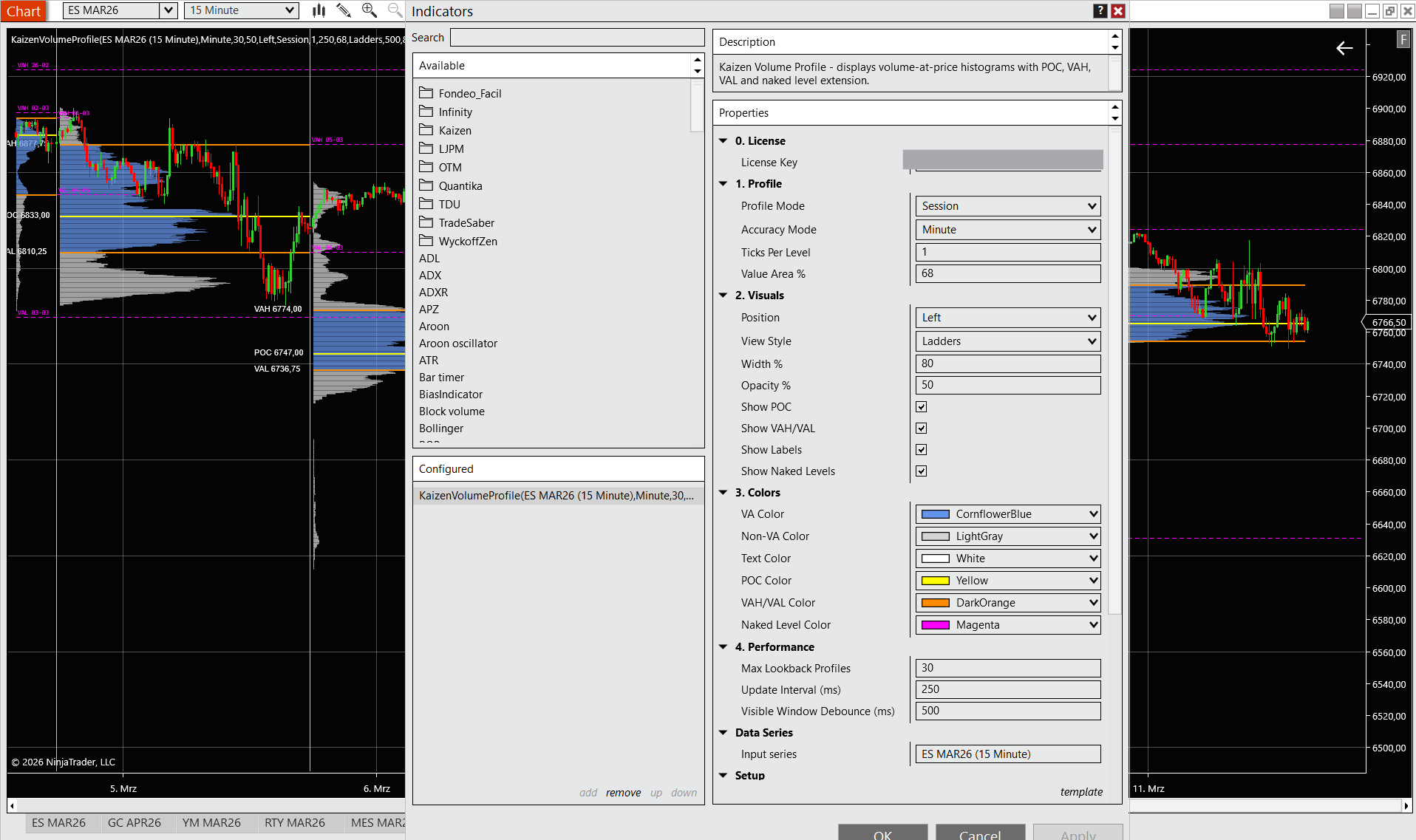1416x840 pixels.
Task: Click the POC Color yellow swatch
Action: (935, 581)
